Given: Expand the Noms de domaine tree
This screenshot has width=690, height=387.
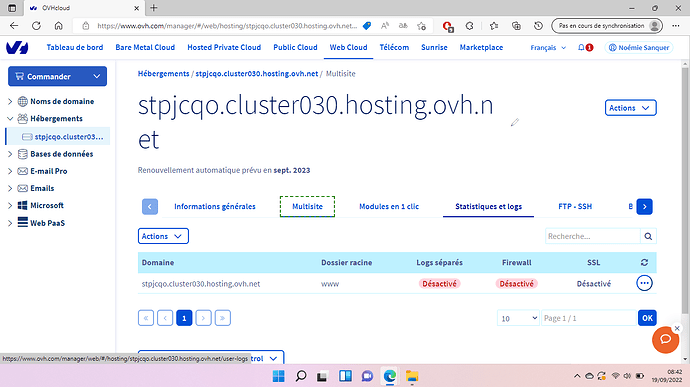Looking at the screenshot, I should [10, 101].
